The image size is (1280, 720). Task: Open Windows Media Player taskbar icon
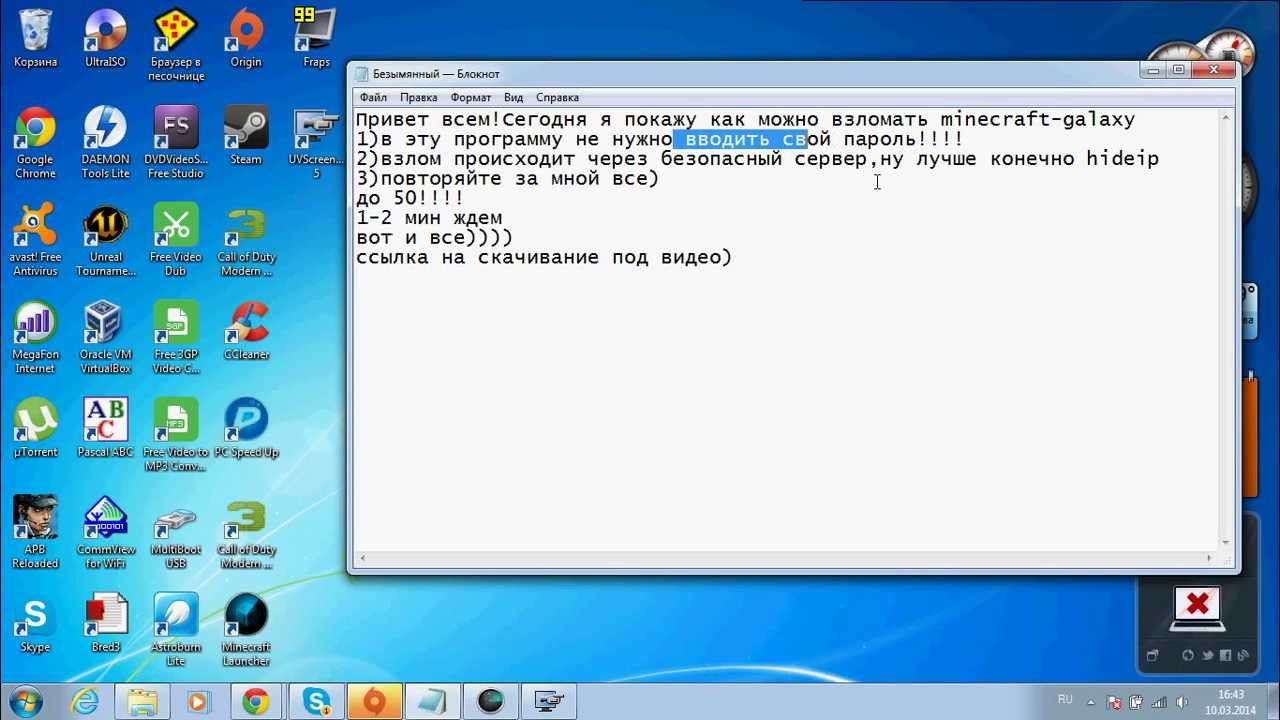point(200,702)
